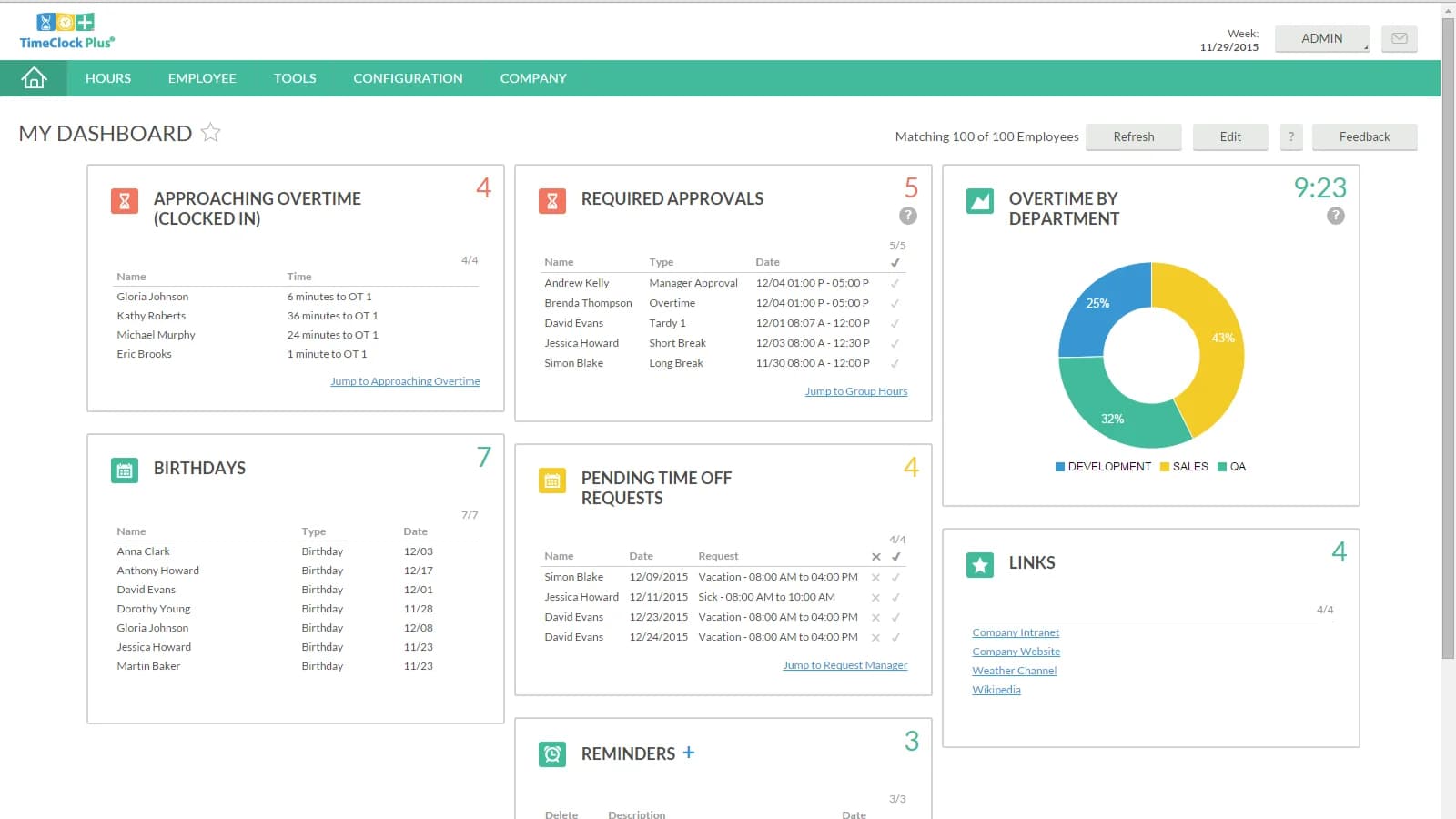Approve David Evans' Tardy 1 entry

(895, 323)
